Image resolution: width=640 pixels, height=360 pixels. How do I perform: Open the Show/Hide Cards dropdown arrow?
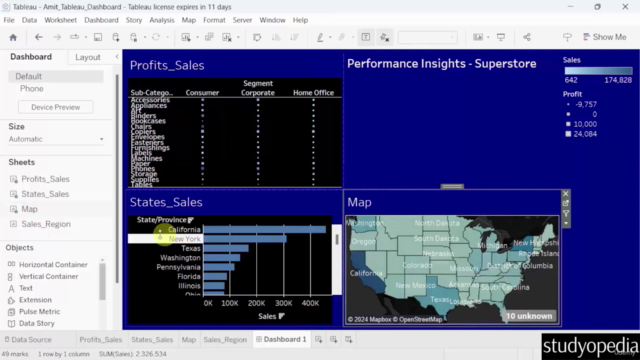[x=489, y=38]
